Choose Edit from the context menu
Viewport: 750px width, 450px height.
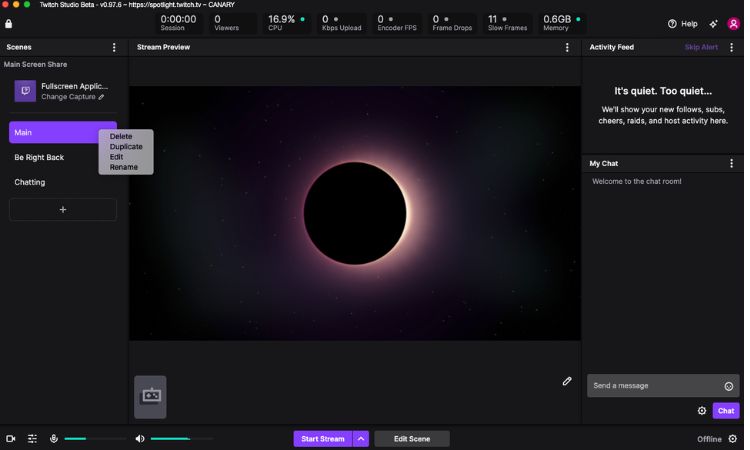(x=116, y=157)
